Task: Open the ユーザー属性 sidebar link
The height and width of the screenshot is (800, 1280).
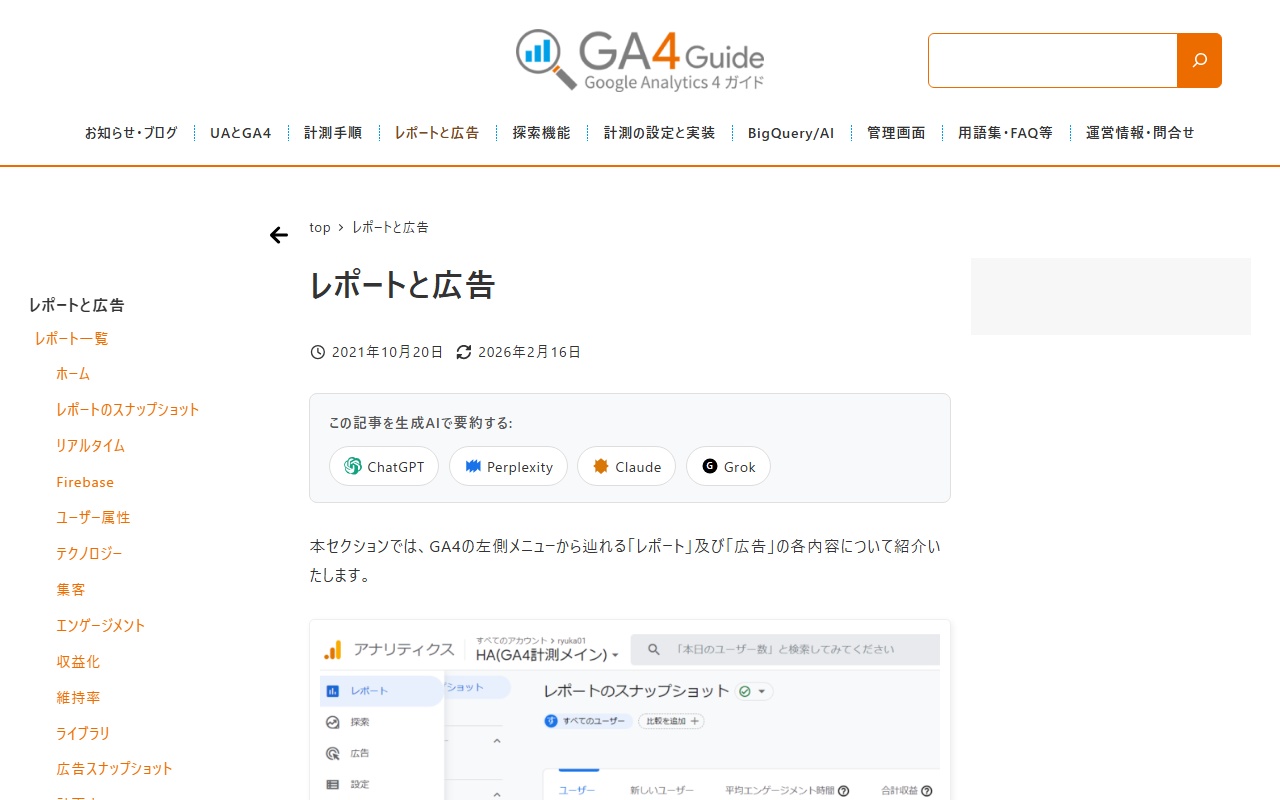Action: pos(93,517)
